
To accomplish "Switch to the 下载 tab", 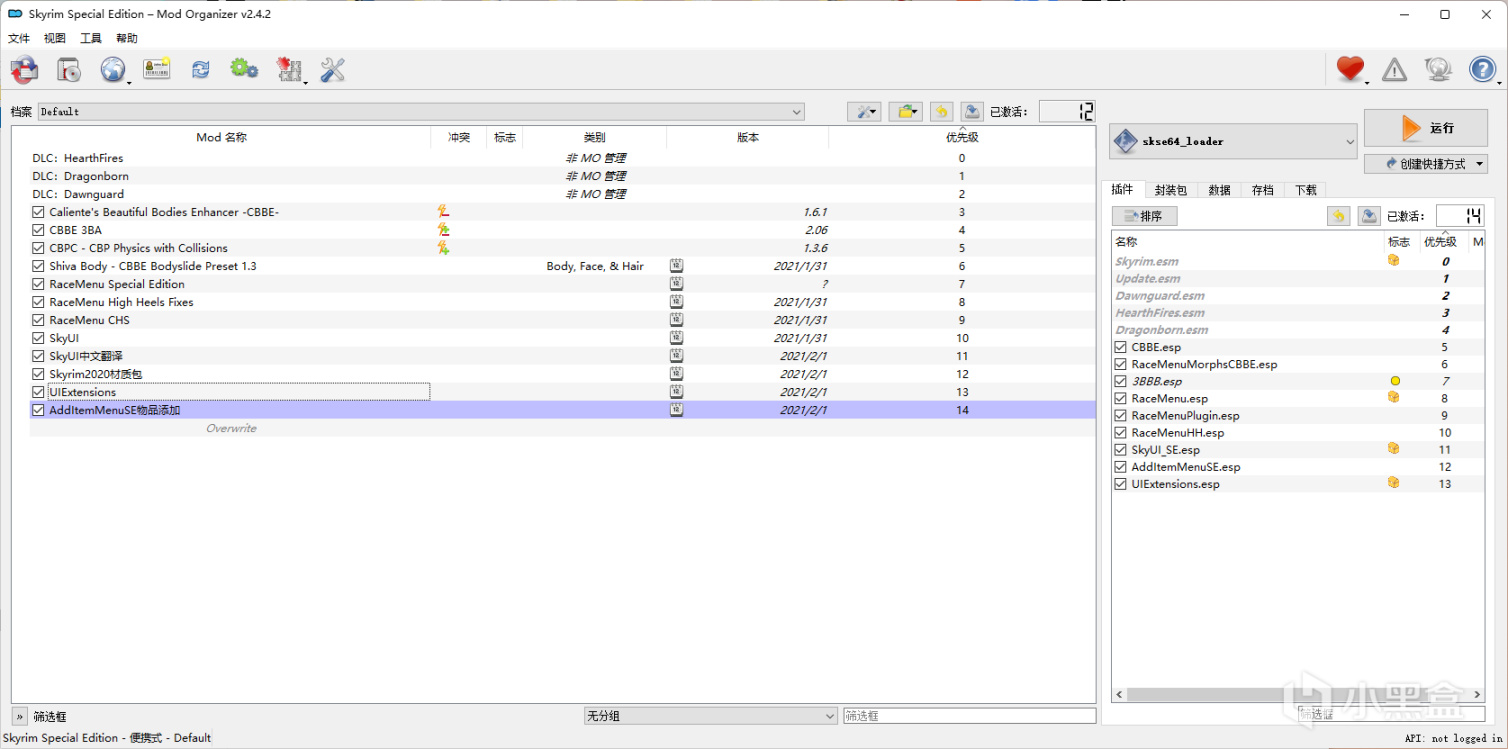I will 1306,190.
